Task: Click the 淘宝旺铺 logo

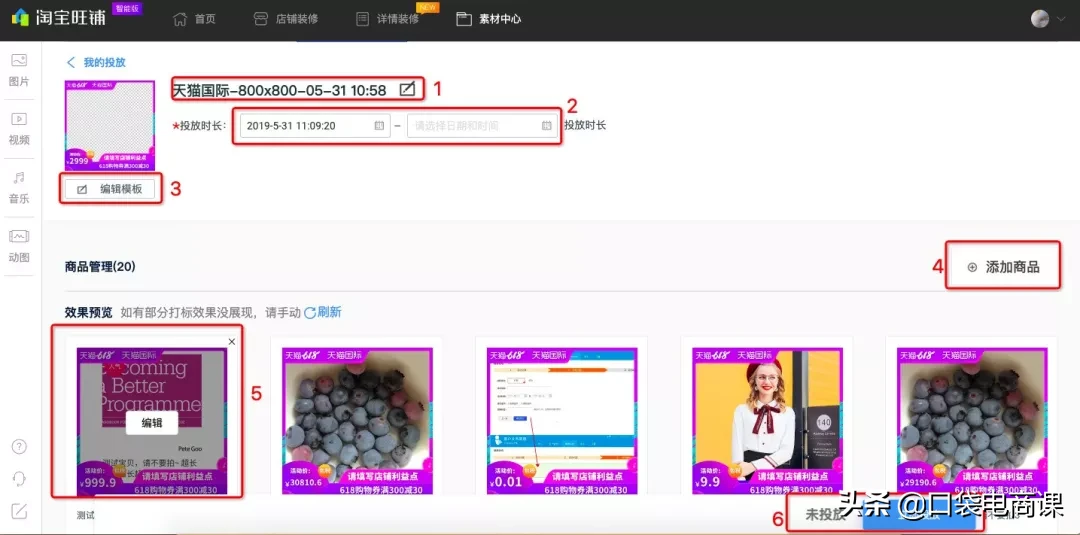Action: click(x=59, y=17)
